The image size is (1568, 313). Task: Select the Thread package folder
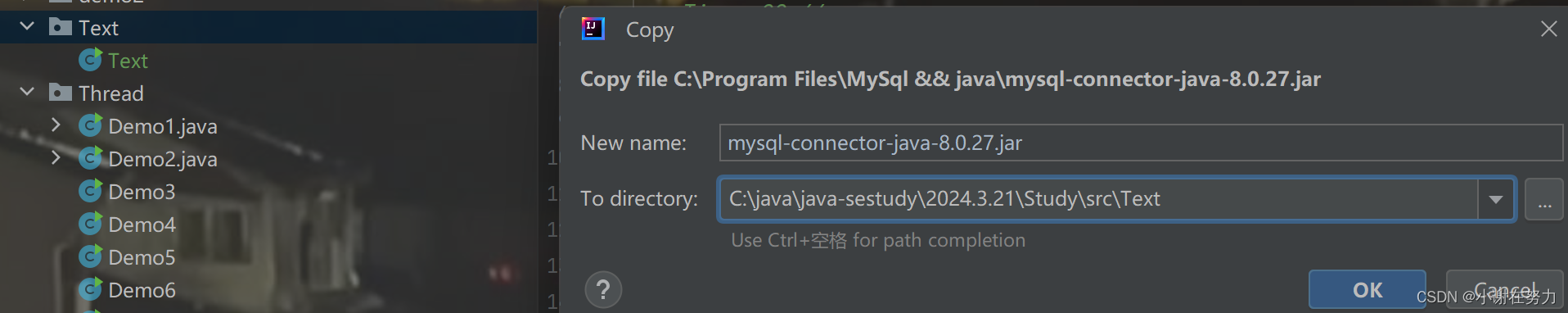pos(110,93)
